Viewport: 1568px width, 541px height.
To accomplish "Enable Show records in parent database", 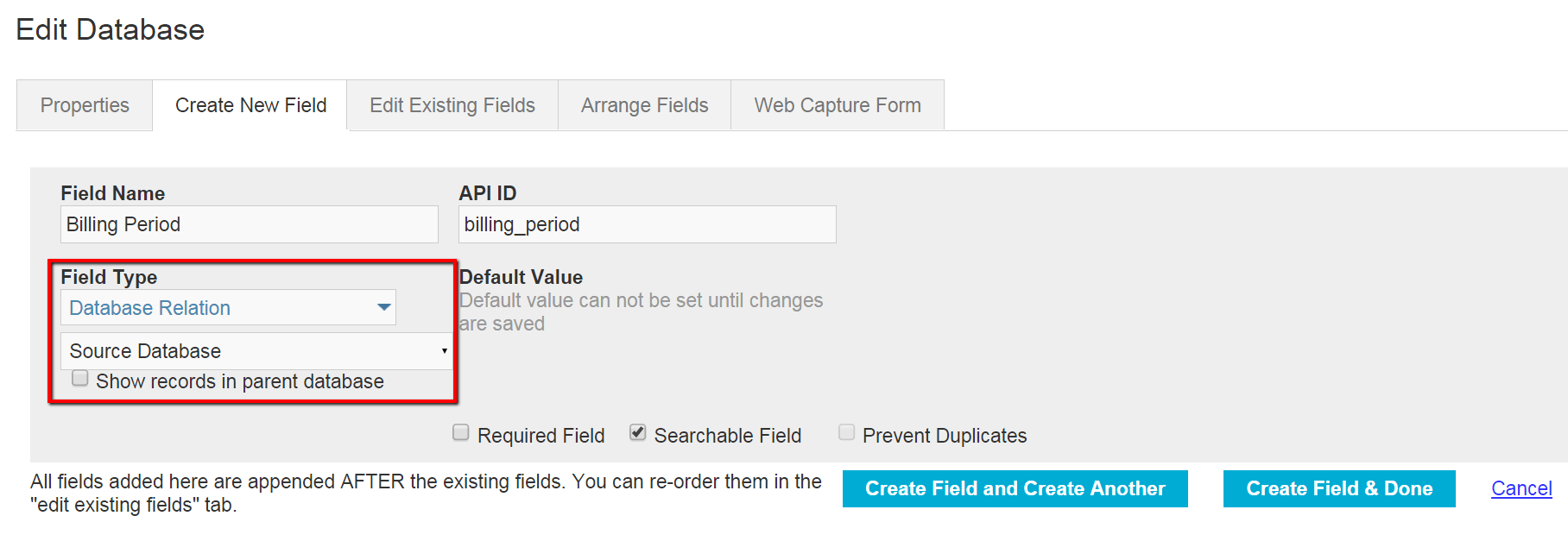I will 80,379.
